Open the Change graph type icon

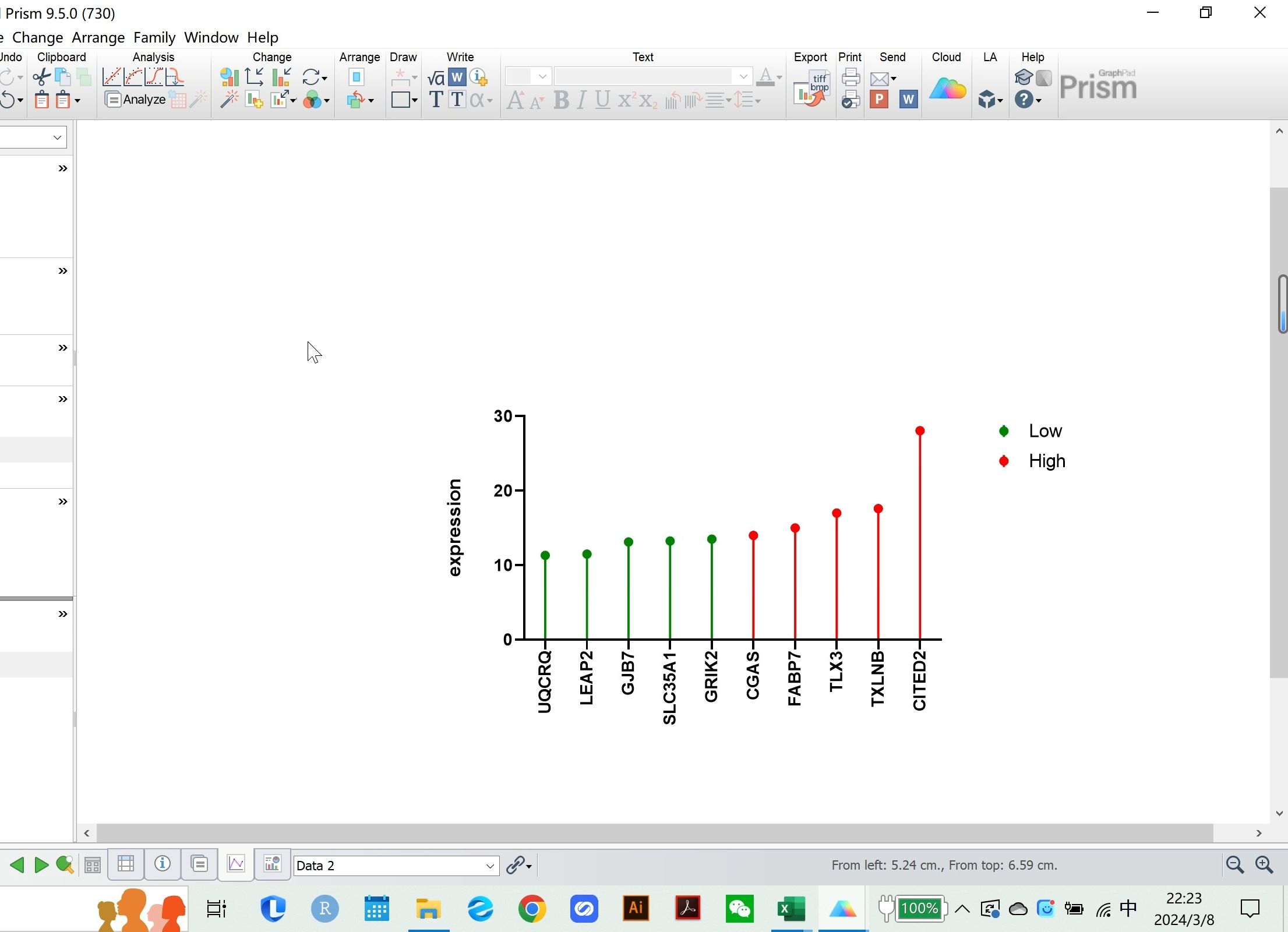(229, 77)
